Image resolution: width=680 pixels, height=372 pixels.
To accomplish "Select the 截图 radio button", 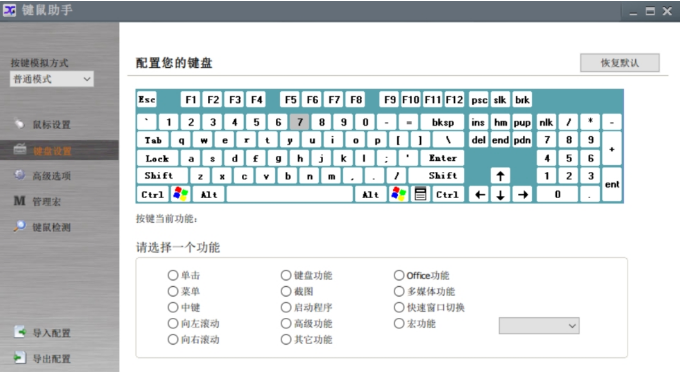I will pyautogui.click(x=286, y=291).
